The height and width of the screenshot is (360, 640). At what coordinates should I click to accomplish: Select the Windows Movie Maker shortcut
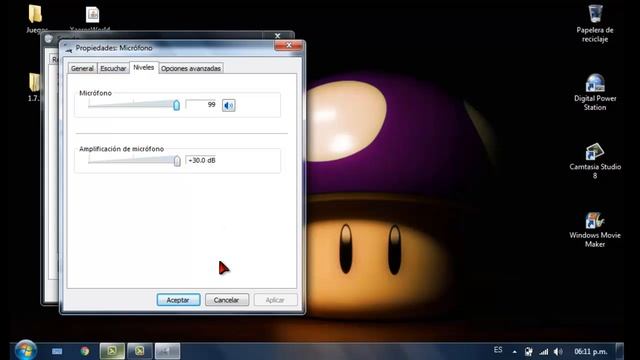click(x=595, y=229)
